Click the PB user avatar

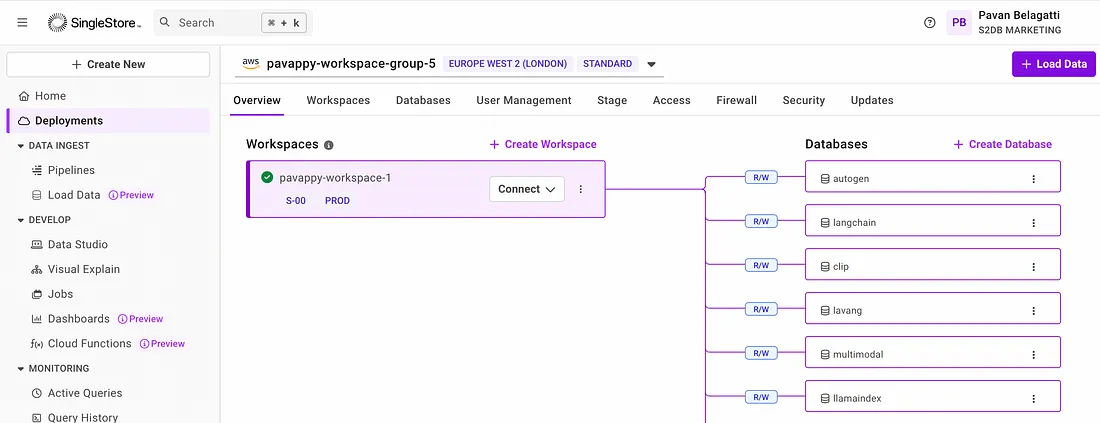click(x=959, y=22)
